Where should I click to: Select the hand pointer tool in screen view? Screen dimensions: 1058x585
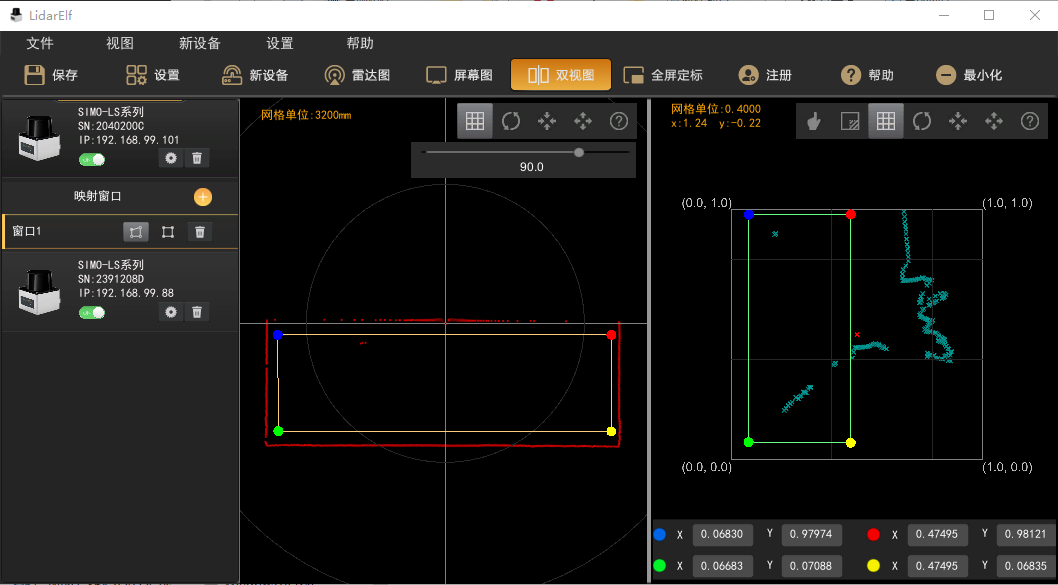tap(813, 121)
